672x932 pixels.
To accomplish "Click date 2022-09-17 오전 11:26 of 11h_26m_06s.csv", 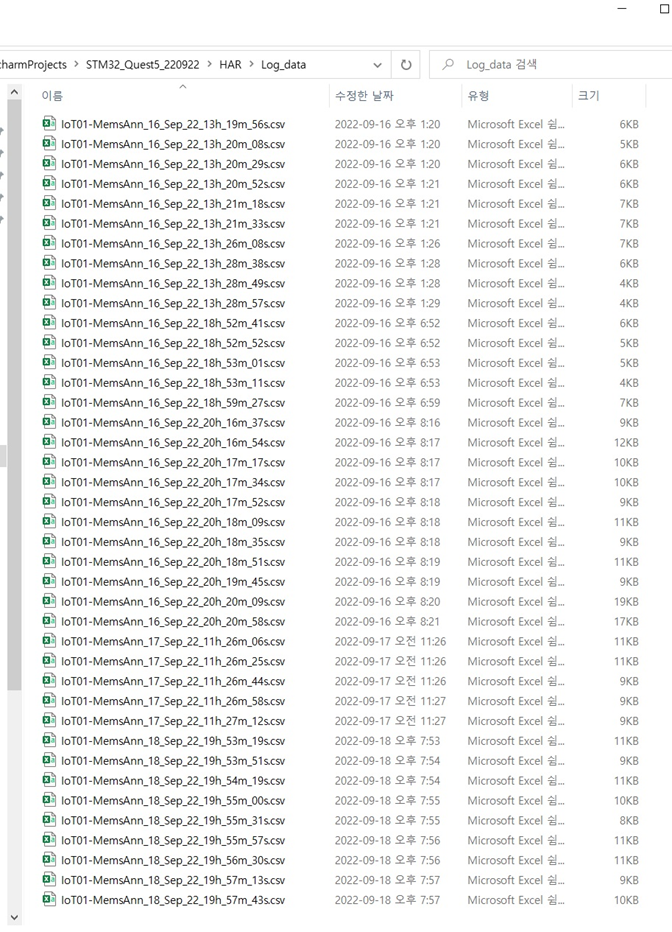I will click(390, 641).
